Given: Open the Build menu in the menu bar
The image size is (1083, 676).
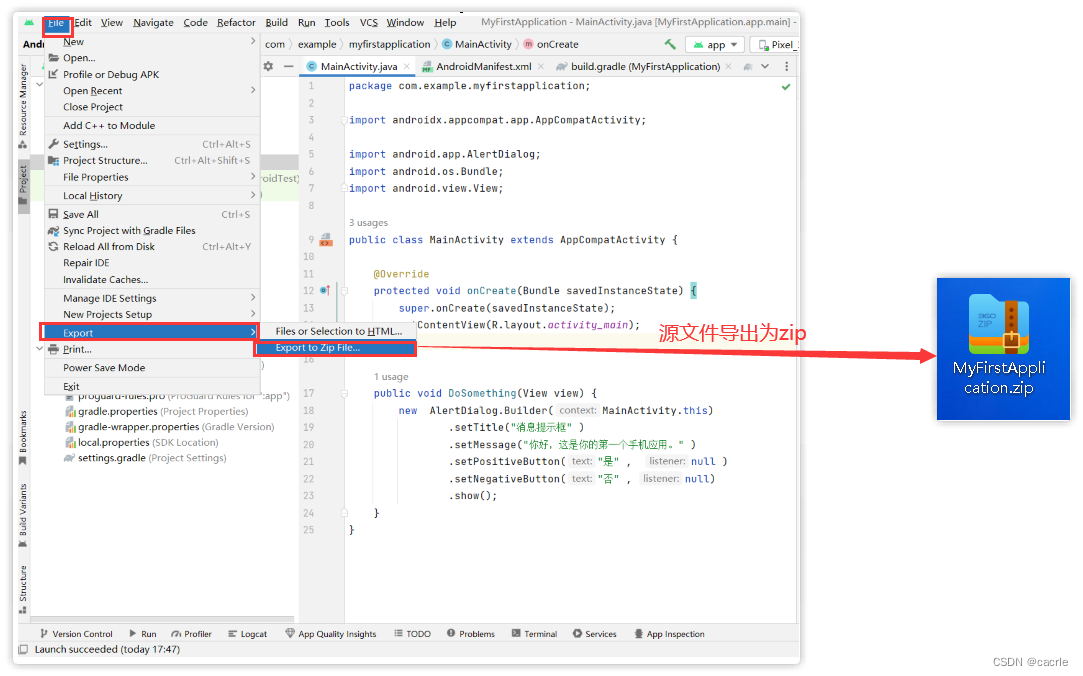Looking at the screenshot, I should 276,23.
